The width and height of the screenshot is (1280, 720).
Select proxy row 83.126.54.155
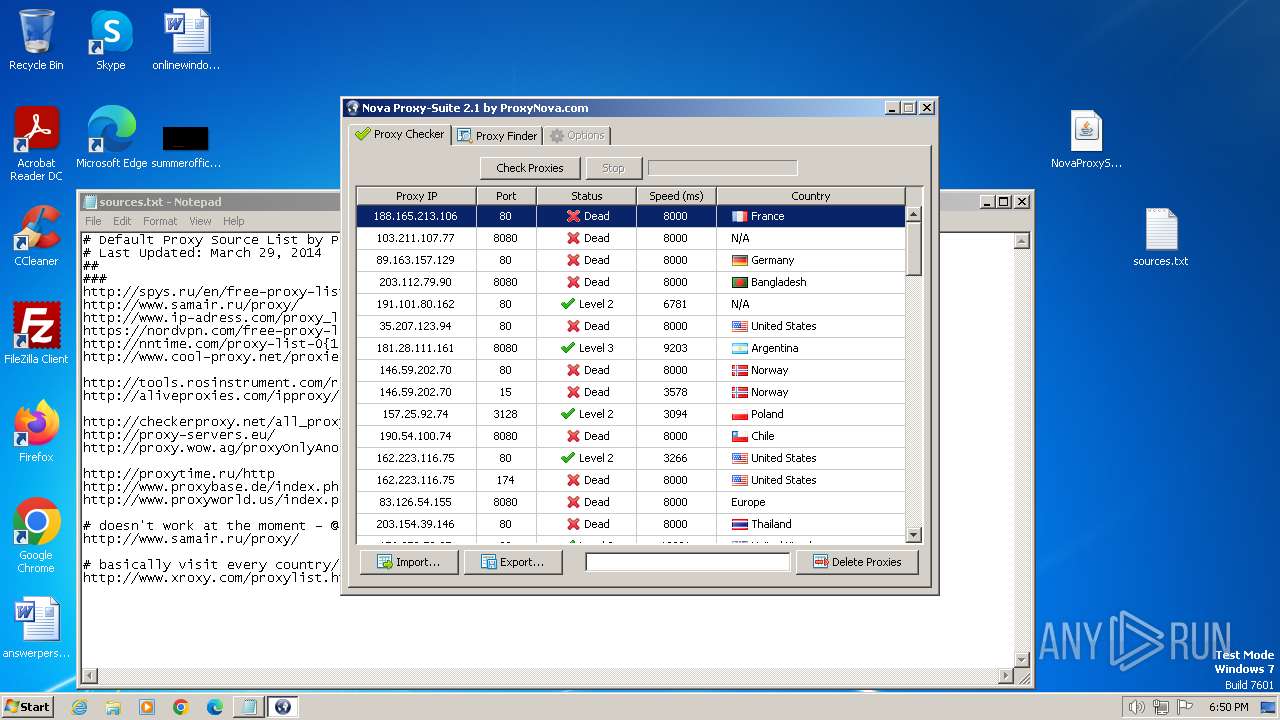(631, 502)
